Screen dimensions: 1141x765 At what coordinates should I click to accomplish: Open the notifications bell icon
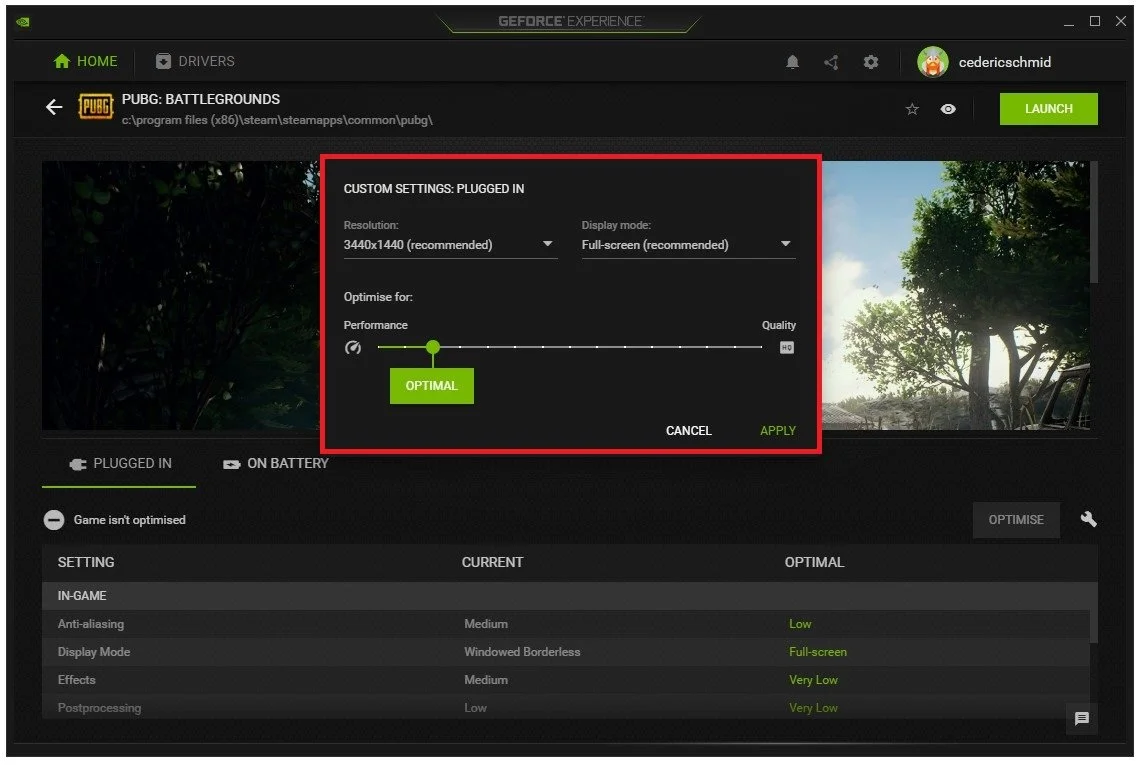click(x=792, y=63)
